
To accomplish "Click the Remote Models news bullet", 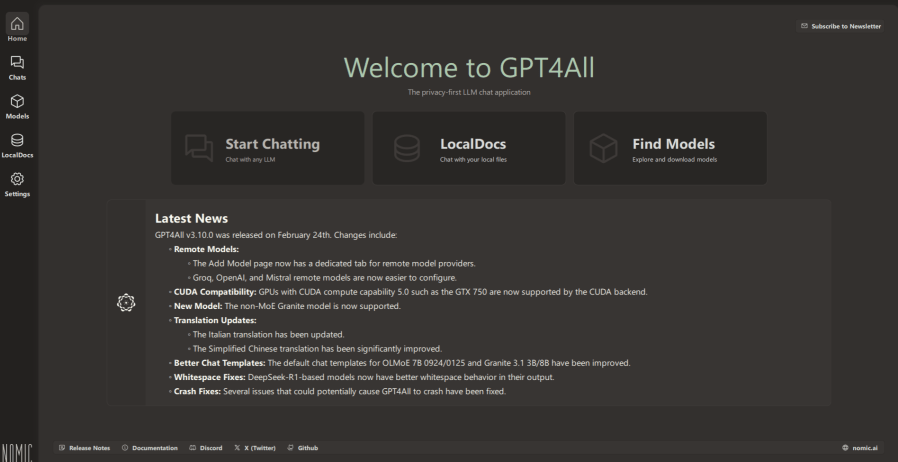I will (204, 249).
